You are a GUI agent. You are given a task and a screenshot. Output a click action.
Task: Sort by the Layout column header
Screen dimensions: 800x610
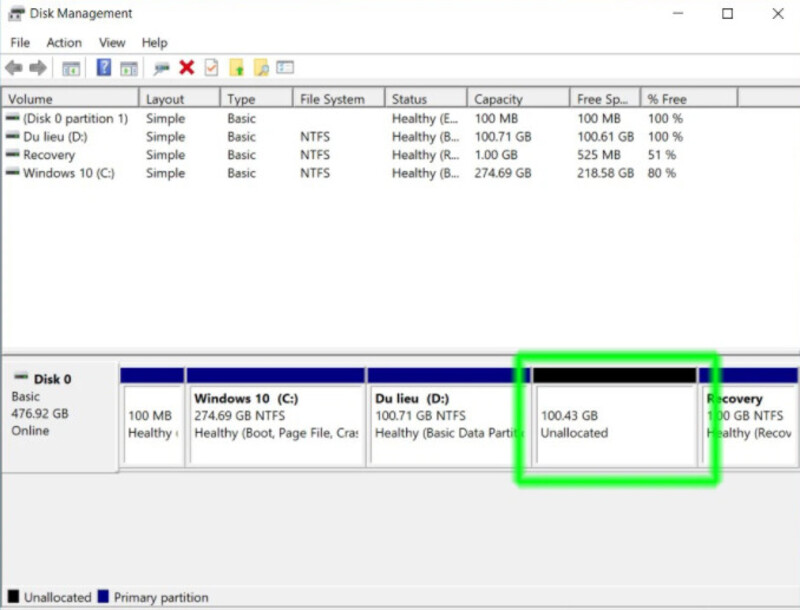180,98
